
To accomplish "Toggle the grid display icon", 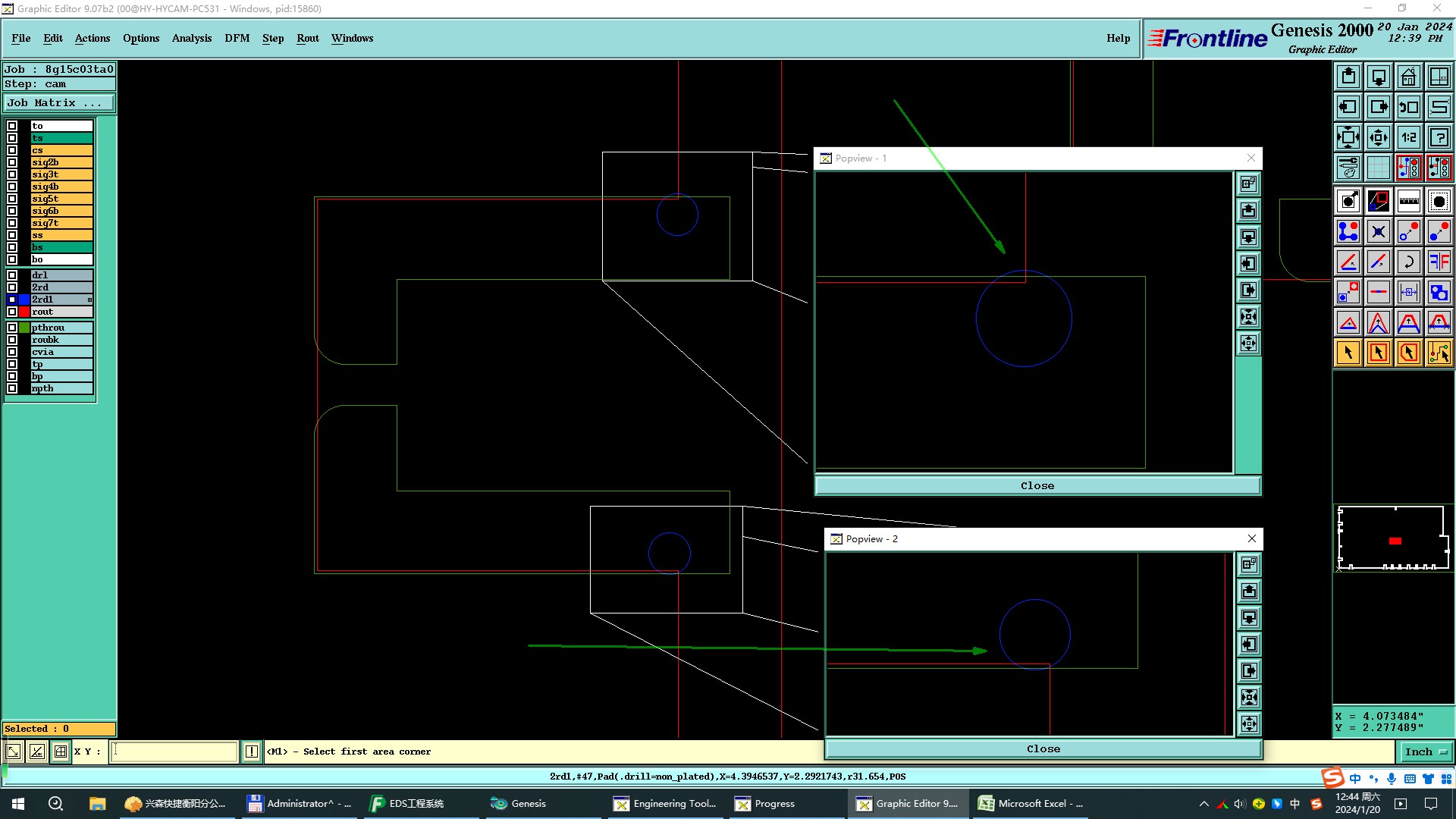I will [x=1378, y=168].
